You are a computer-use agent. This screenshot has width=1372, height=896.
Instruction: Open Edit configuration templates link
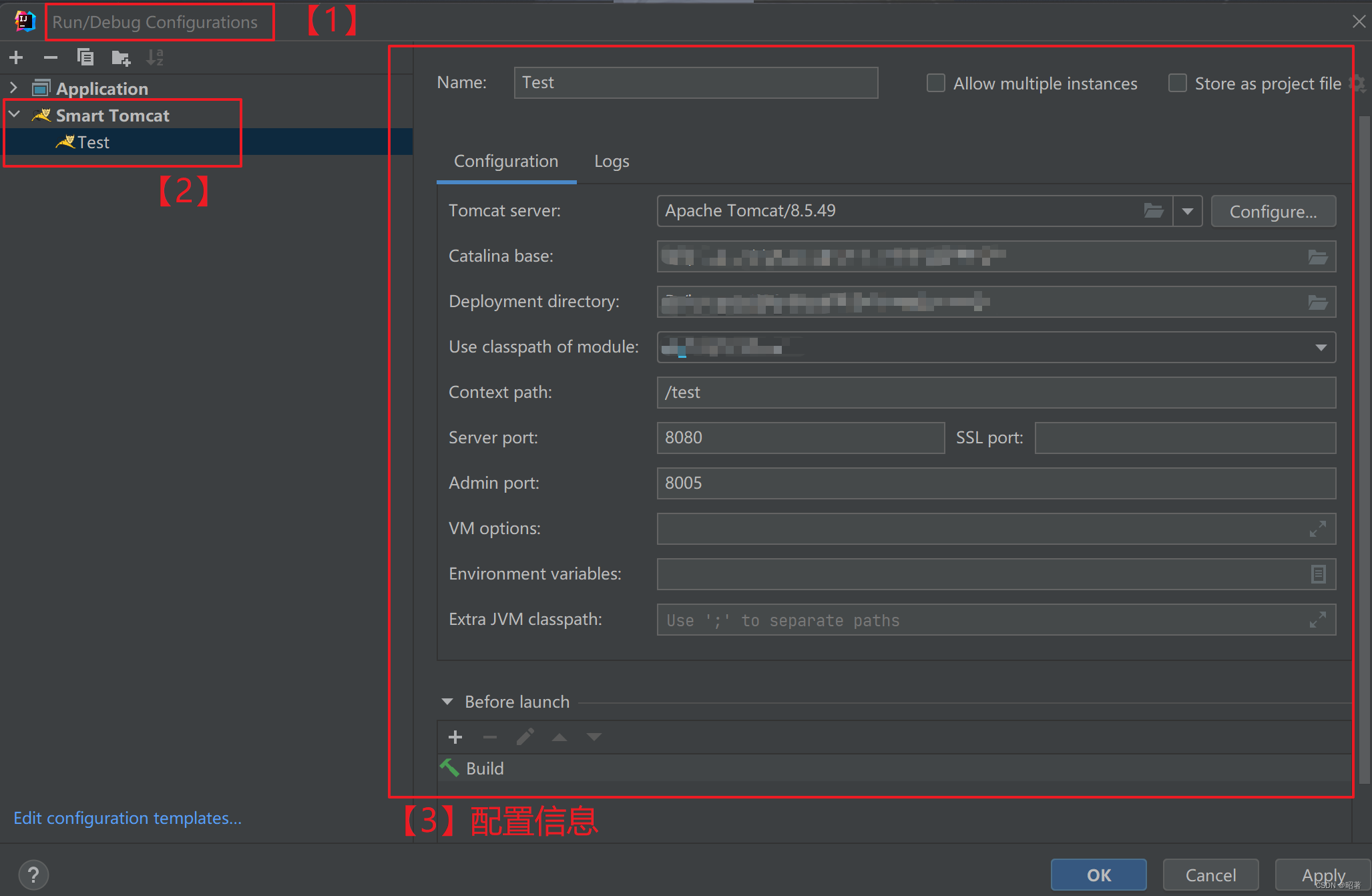128,818
